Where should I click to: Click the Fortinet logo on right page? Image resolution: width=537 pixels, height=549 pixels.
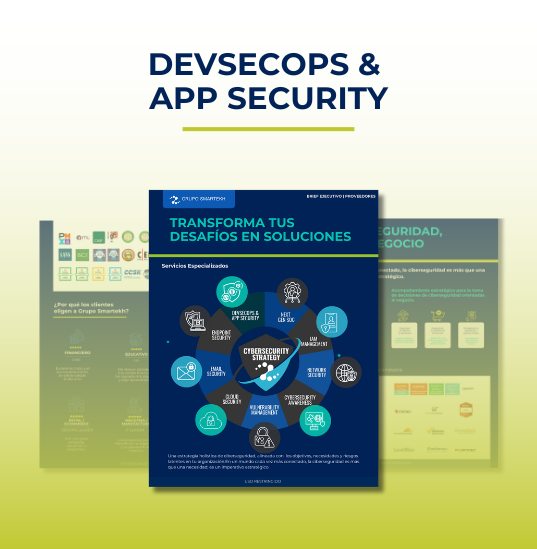click(465, 450)
